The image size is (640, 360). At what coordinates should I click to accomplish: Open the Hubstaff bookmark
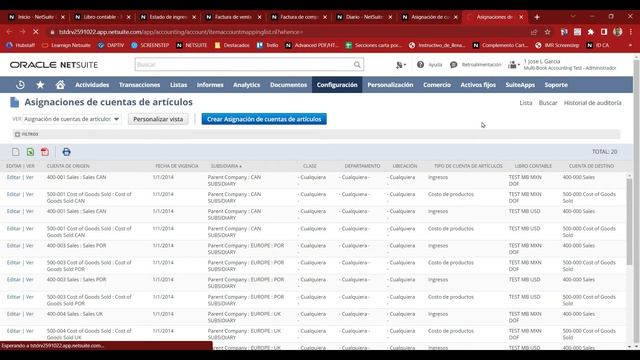click(x=21, y=45)
